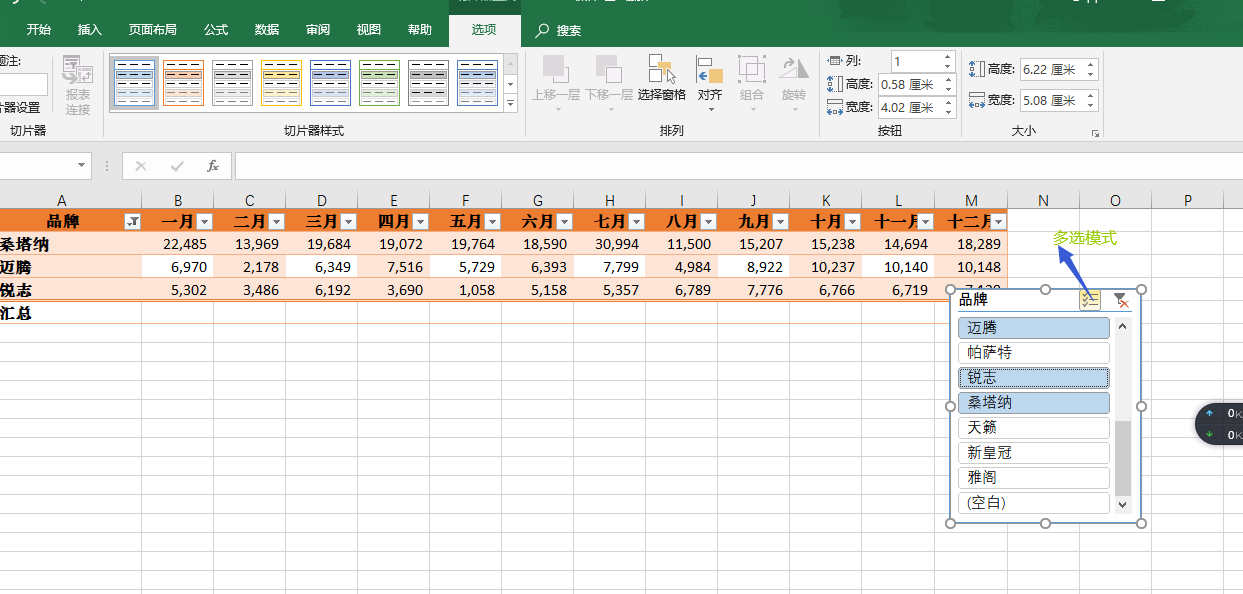Screen dimensions: 1243x594
Task: Apply the gray slicer style third in gallery
Action: [x=232, y=82]
